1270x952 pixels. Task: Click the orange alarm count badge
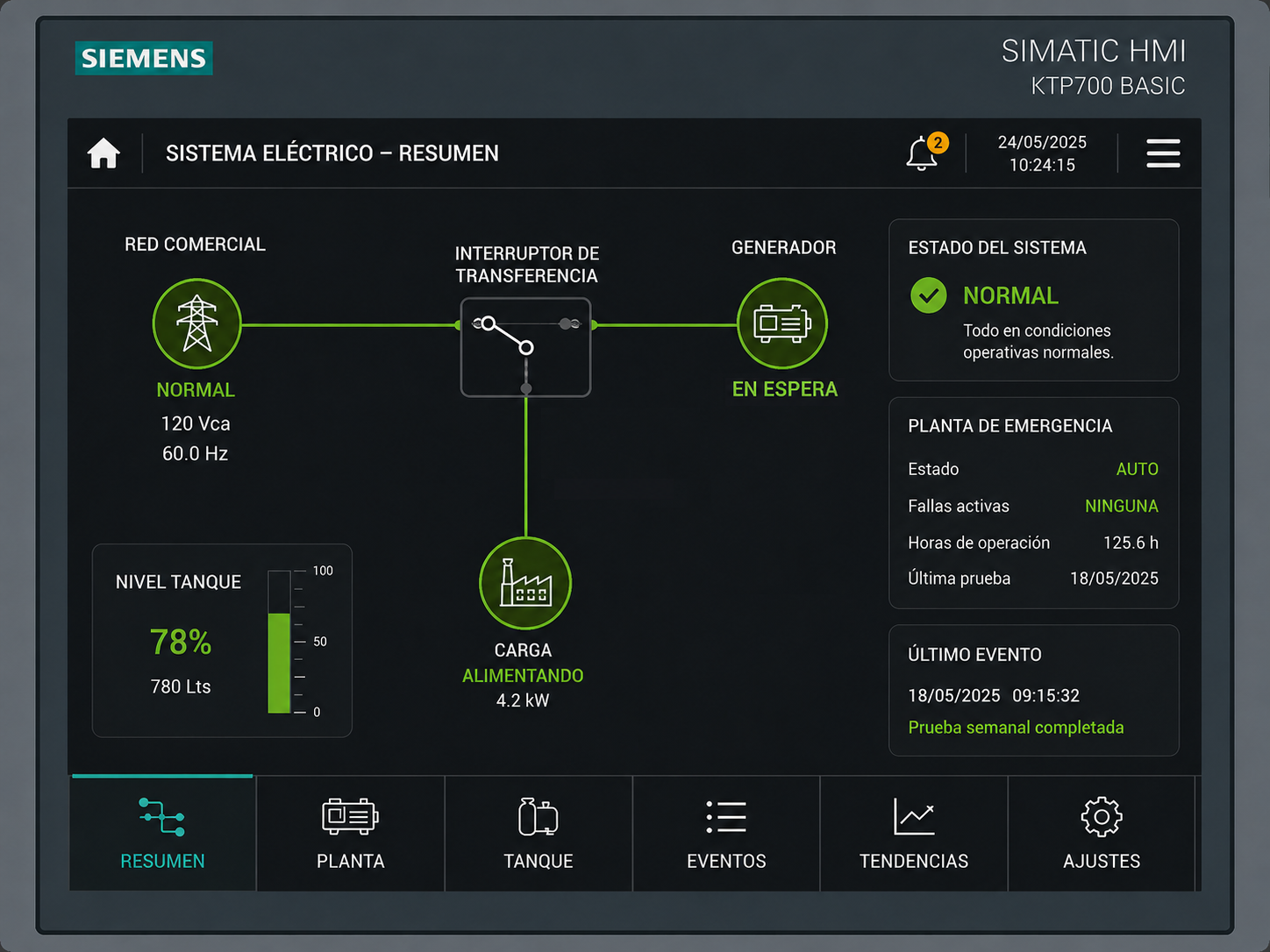pos(938,142)
